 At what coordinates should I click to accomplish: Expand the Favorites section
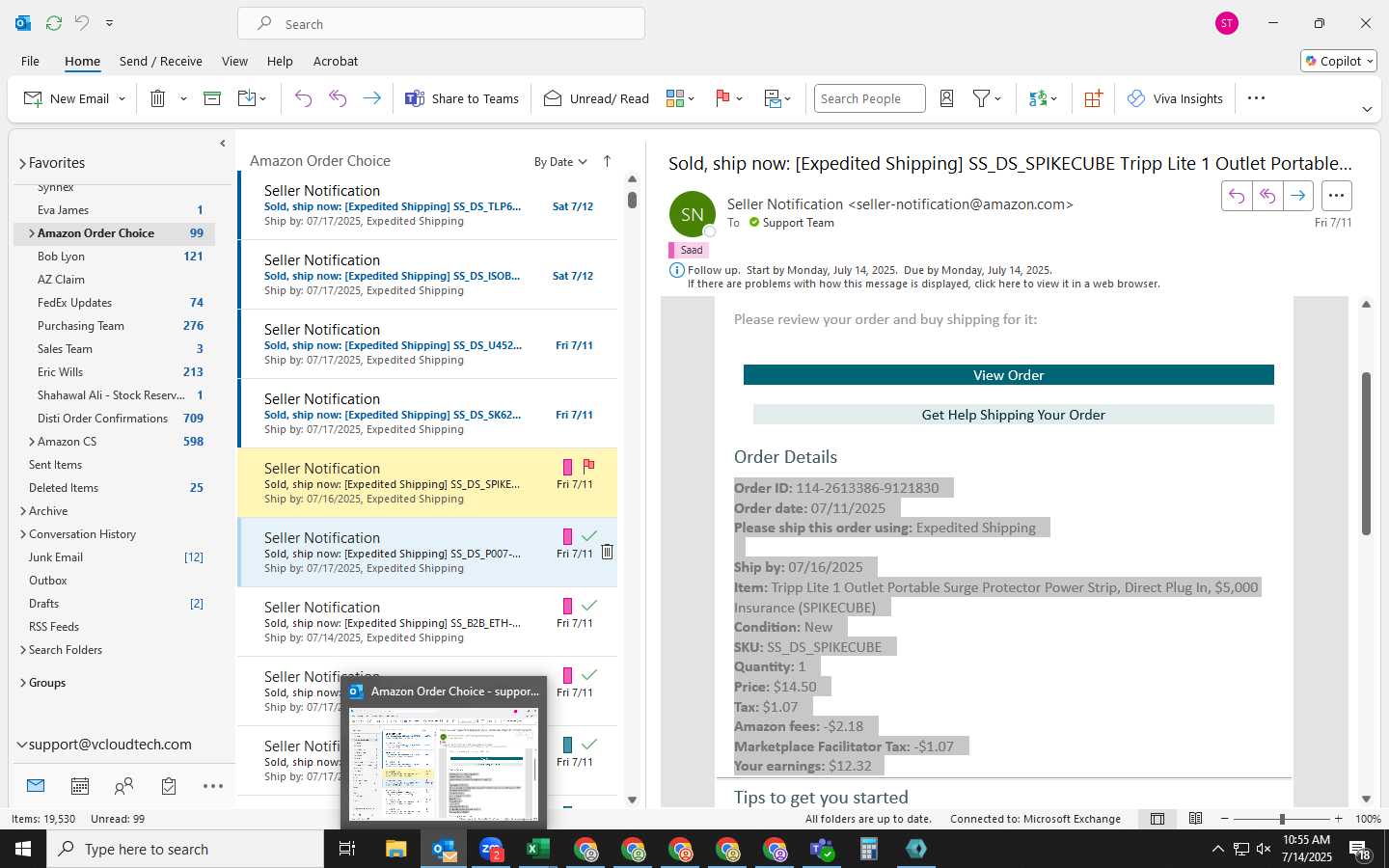22,163
